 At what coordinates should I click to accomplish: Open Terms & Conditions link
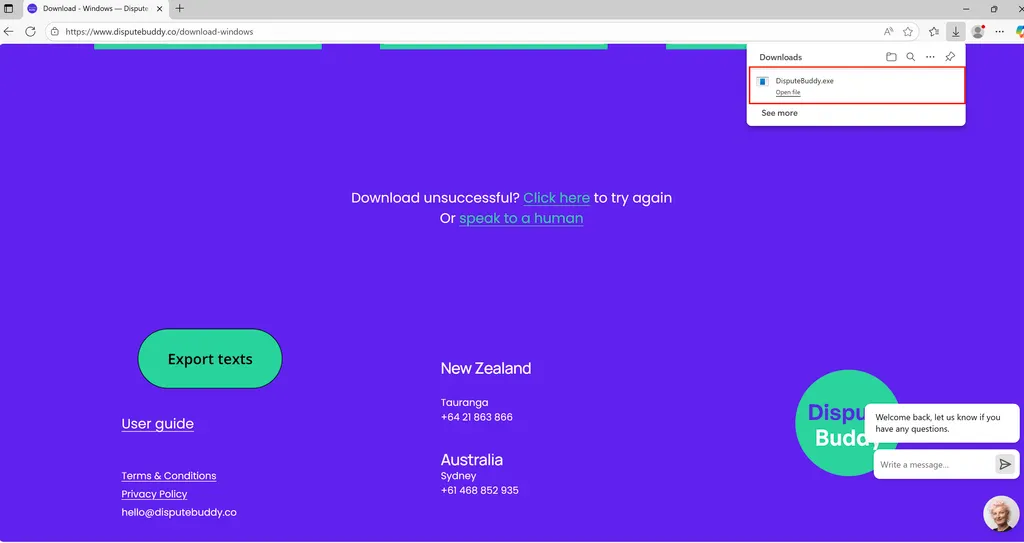point(168,476)
